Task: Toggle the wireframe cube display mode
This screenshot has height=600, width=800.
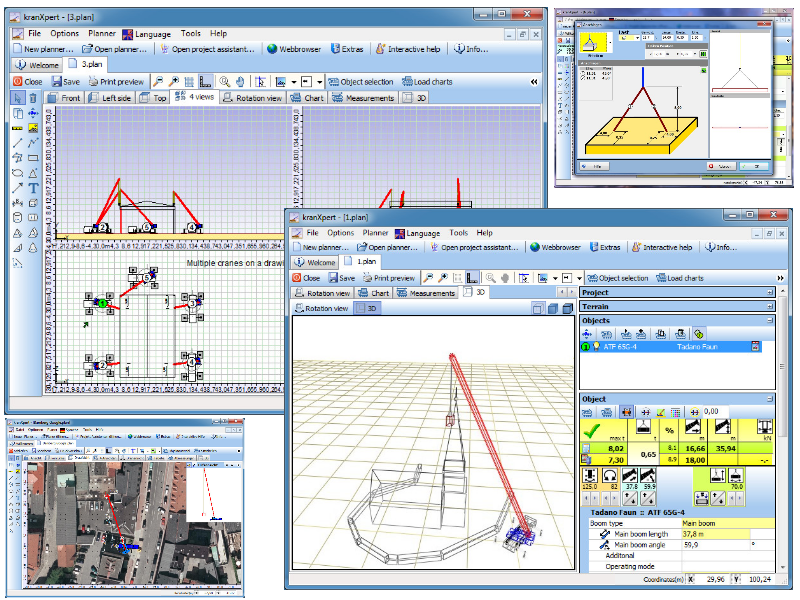Action: pos(536,309)
